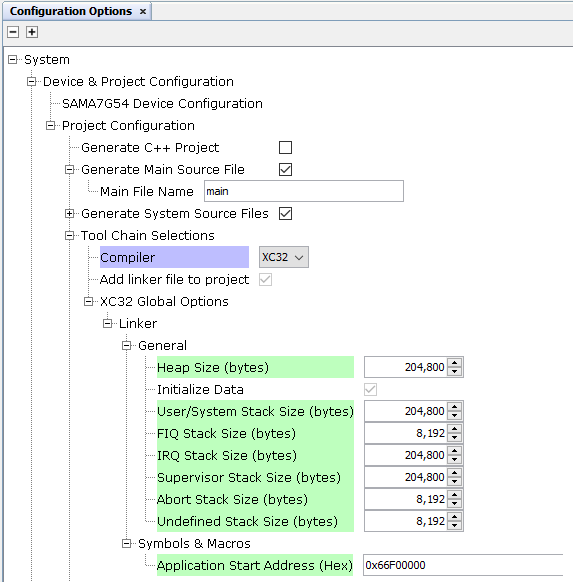Increase Heap Size with up arrow
Viewport: 573px width, 582px height.
click(455, 363)
